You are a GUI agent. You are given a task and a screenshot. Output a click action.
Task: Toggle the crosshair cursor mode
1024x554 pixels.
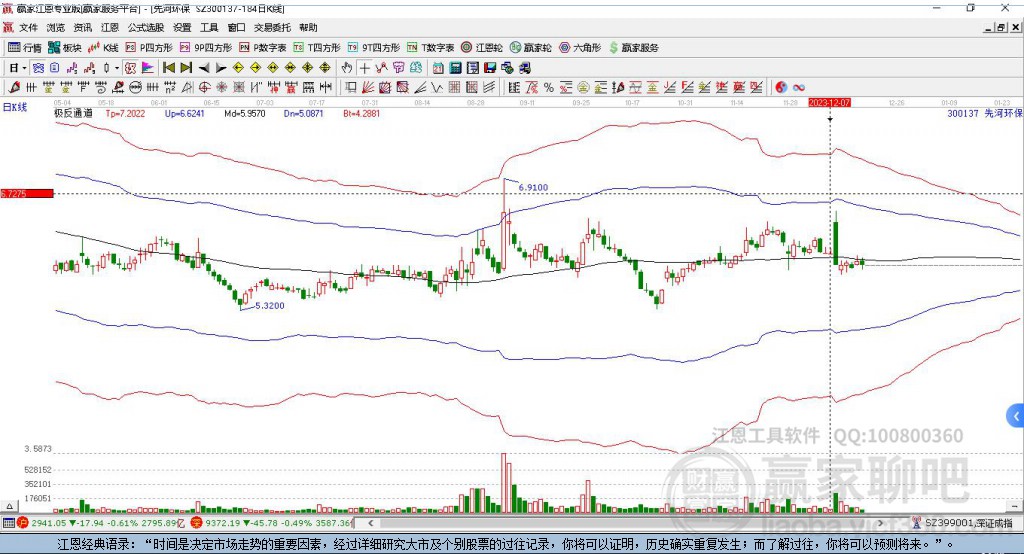[364, 68]
